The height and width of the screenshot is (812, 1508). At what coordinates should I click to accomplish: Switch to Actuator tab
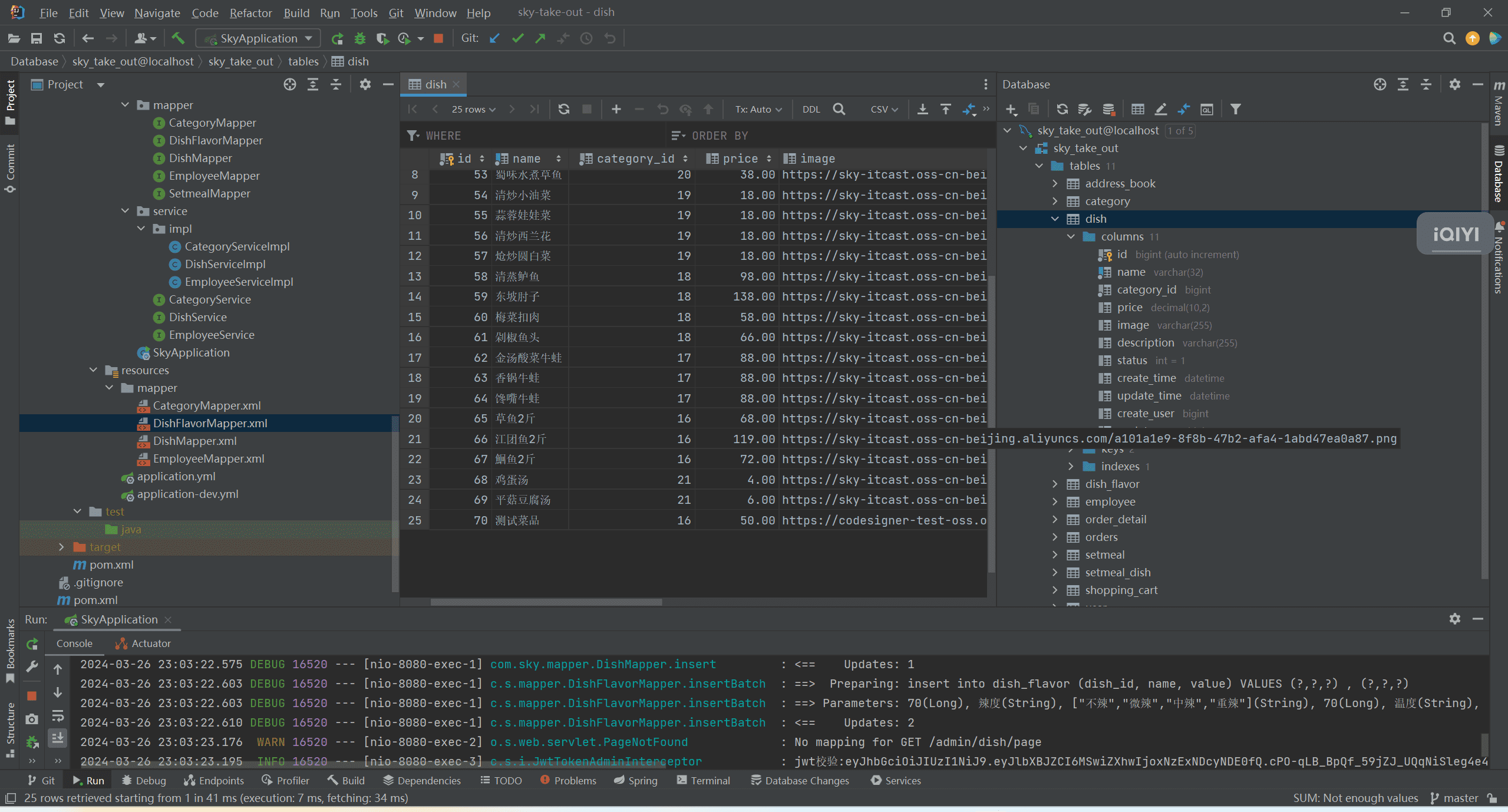[x=143, y=644]
